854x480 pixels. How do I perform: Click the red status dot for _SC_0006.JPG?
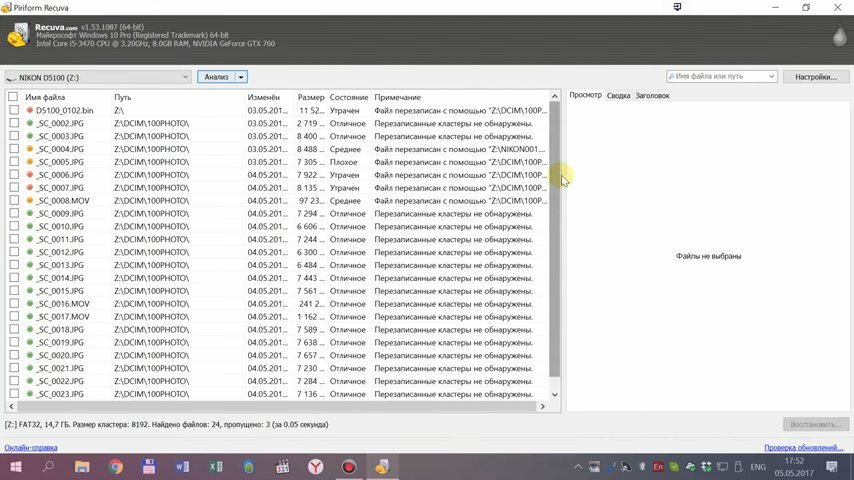pos(30,174)
